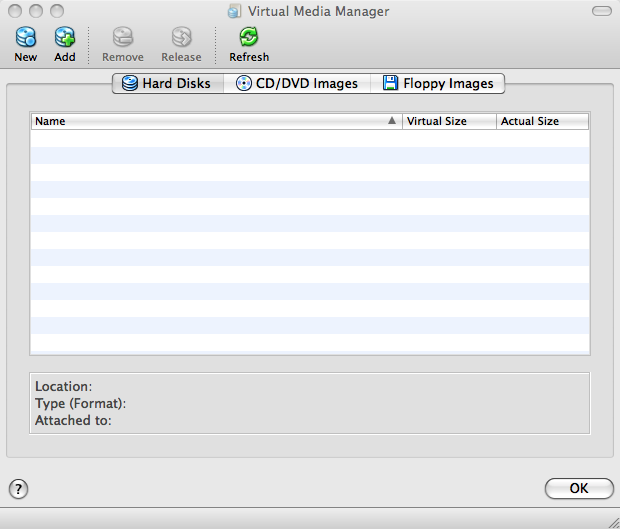The image size is (620, 529).
Task: Switch to the Hard Disks tab
Action: tap(167, 84)
